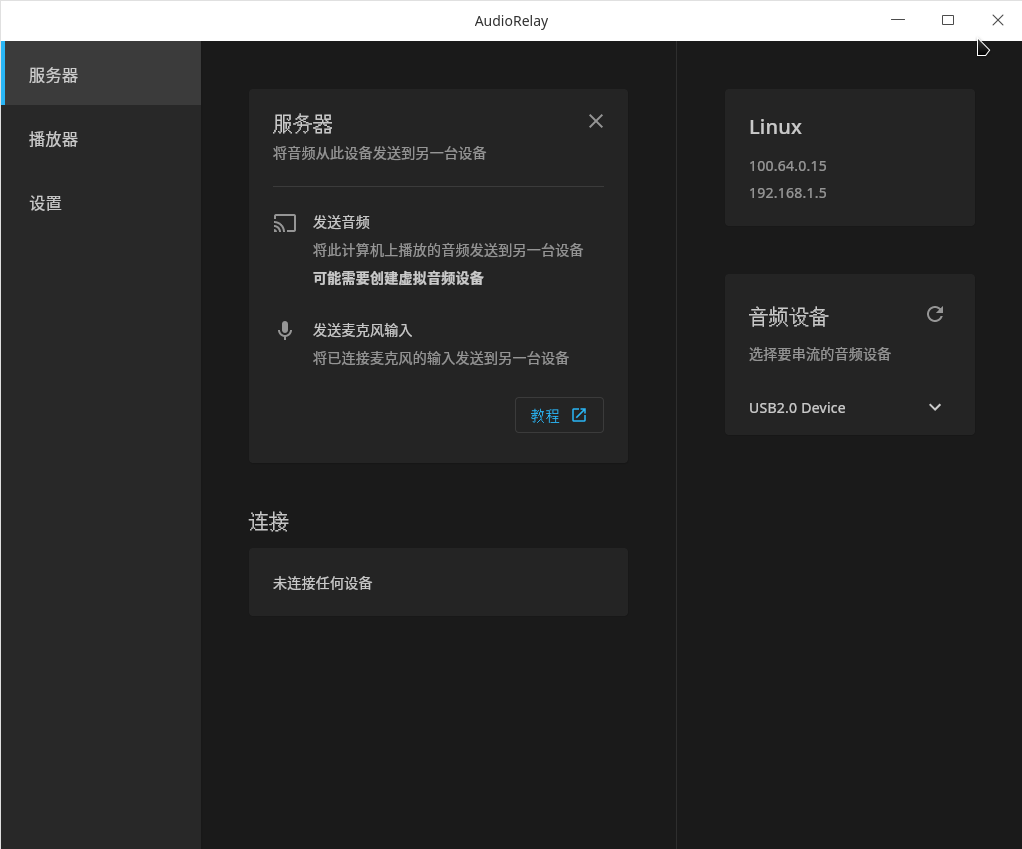Click the 音频设备 heading

(x=789, y=317)
